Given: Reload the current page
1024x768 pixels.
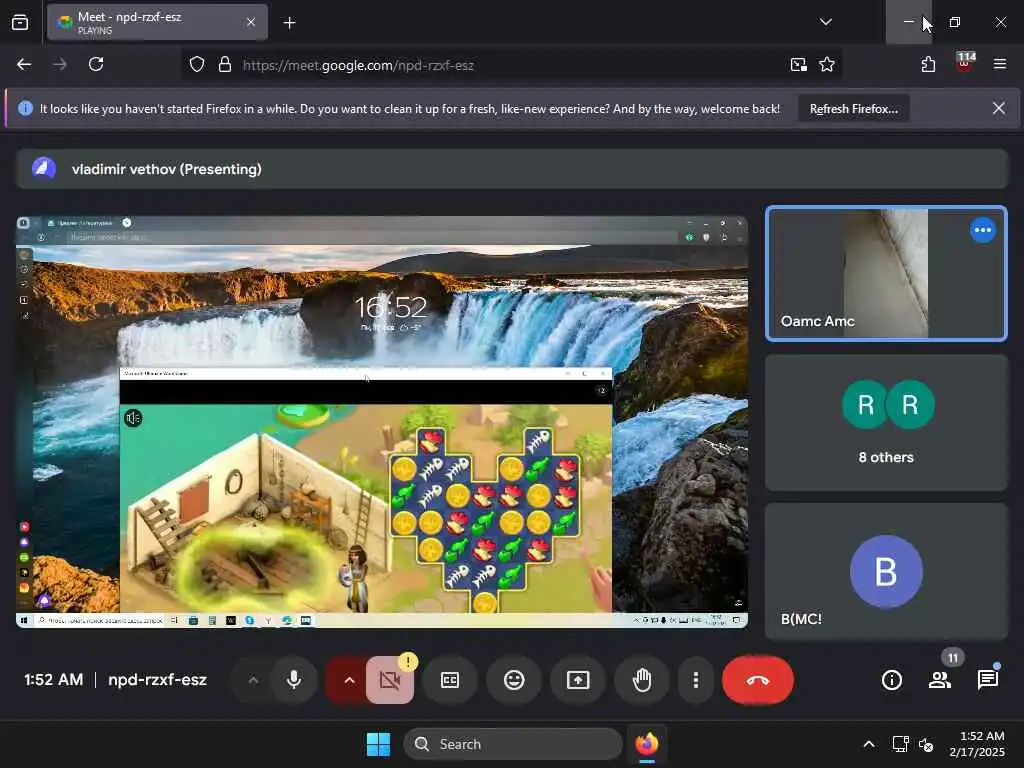Looking at the screenshot, I should click(96, 64).
